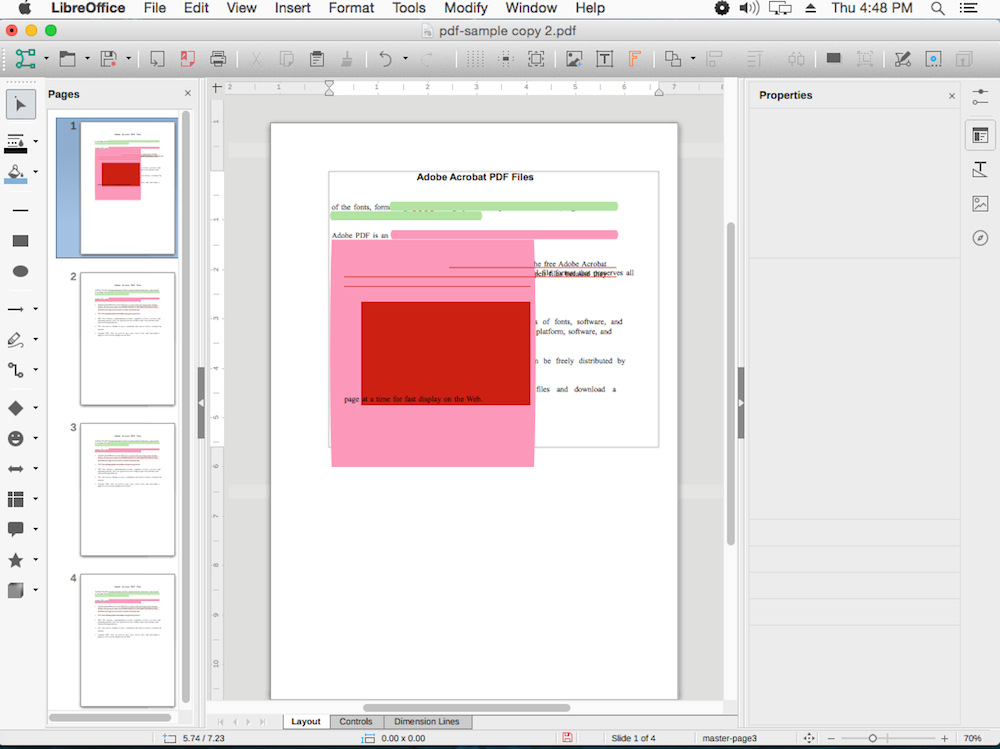Click the zoom out minus button
The width and height of the screenshot is (1000, 749).
[831, 738]
